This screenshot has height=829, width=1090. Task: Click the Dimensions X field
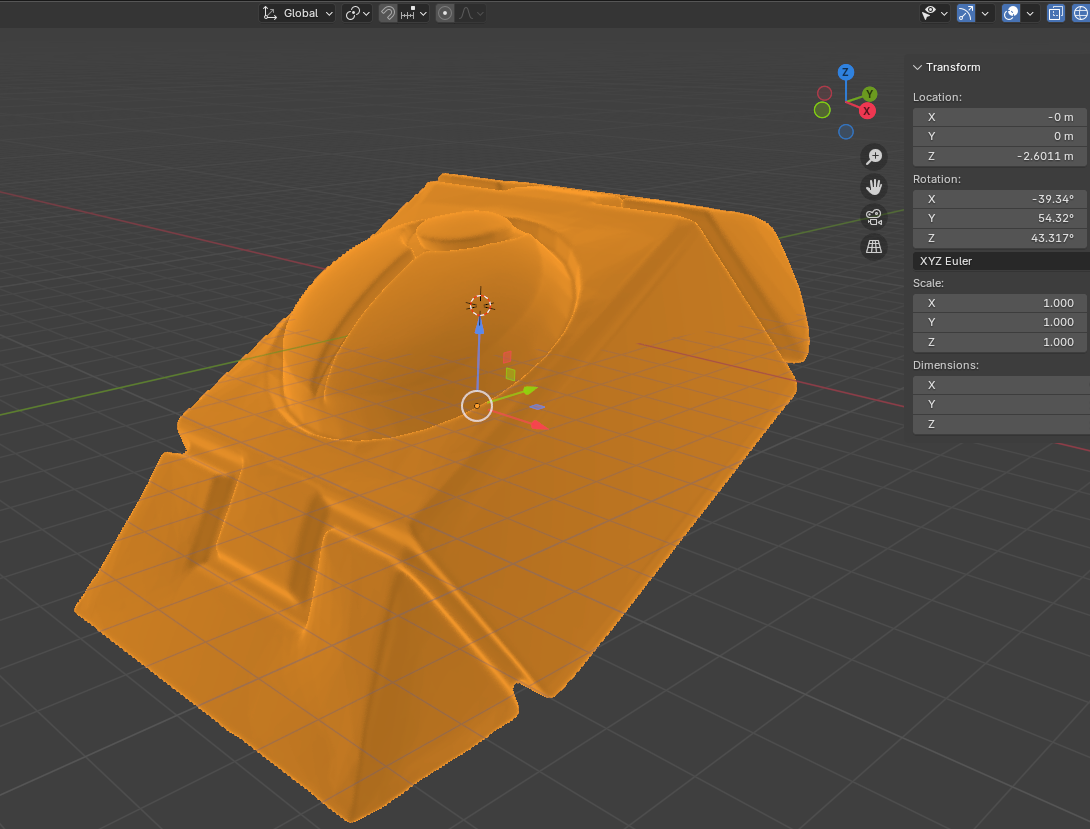pyautogui.click(x=1001, y=385)
